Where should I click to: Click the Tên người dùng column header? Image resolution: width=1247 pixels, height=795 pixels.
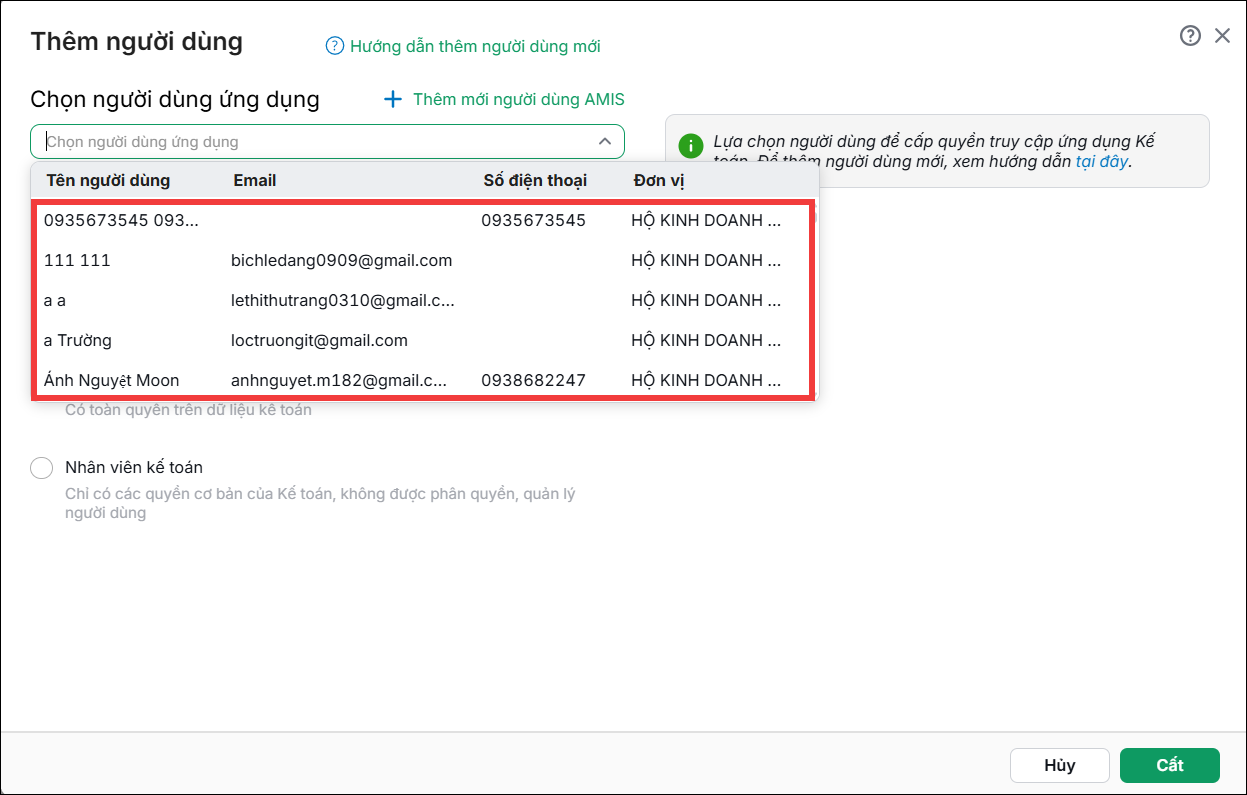tap(108, 180)
